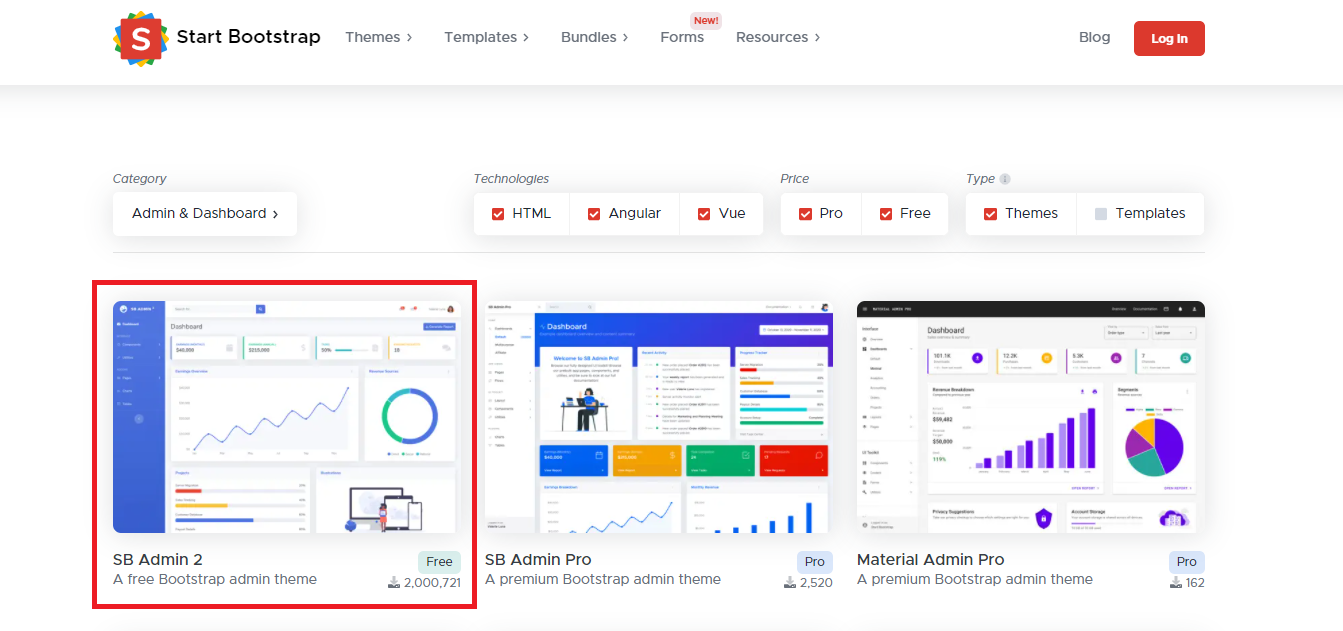The image size is (1343, 631).
Task: Click the Pro badge on Material Admin Pro
Action: (1187, 562)
